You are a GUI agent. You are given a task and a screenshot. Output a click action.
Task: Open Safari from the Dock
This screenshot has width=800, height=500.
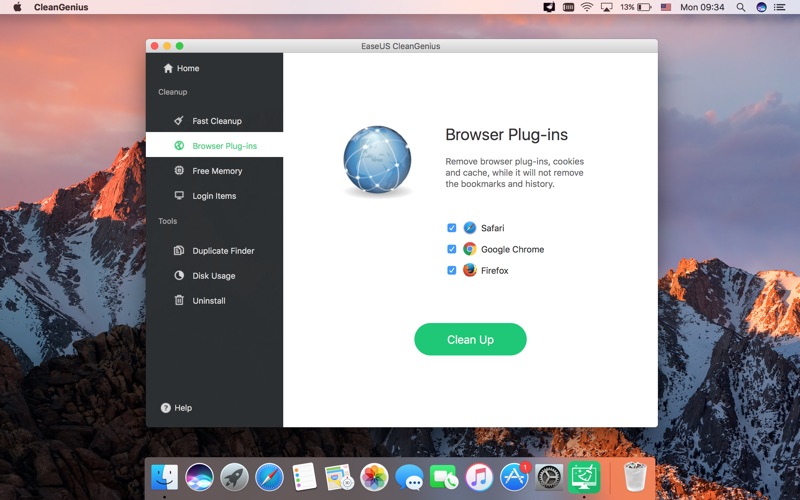point(269,478)
